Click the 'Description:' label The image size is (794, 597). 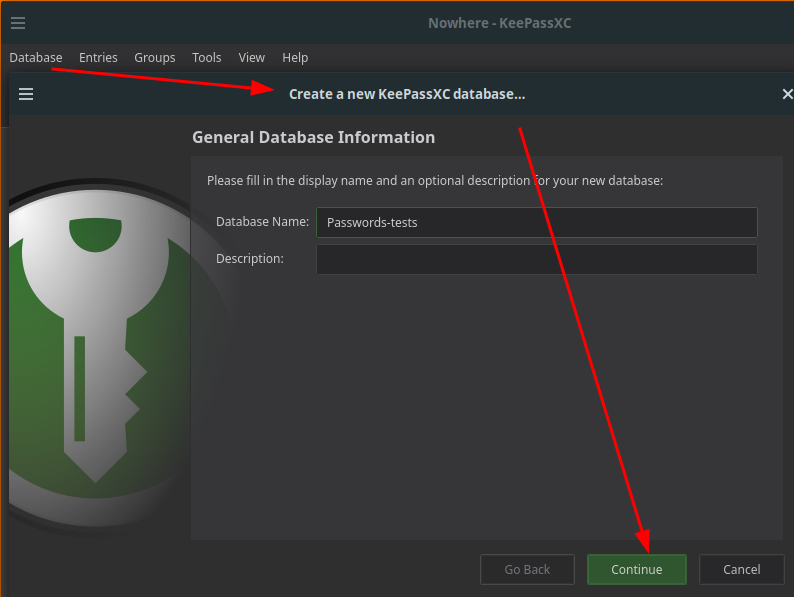click(250, 259)
